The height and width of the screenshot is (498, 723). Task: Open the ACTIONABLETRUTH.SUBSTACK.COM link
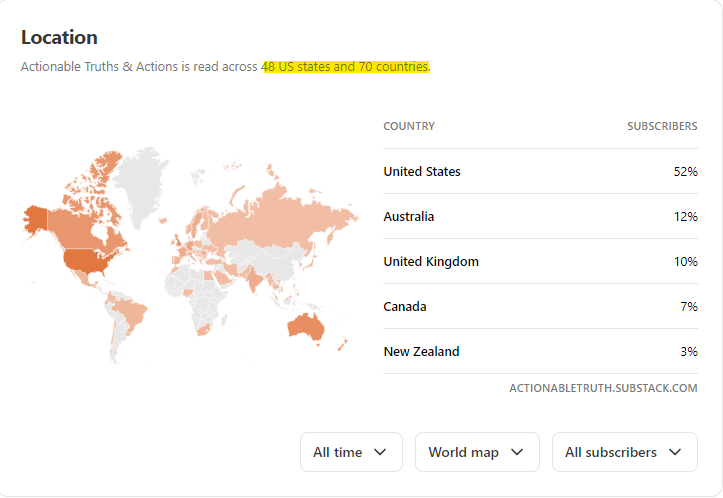point(603,388)
